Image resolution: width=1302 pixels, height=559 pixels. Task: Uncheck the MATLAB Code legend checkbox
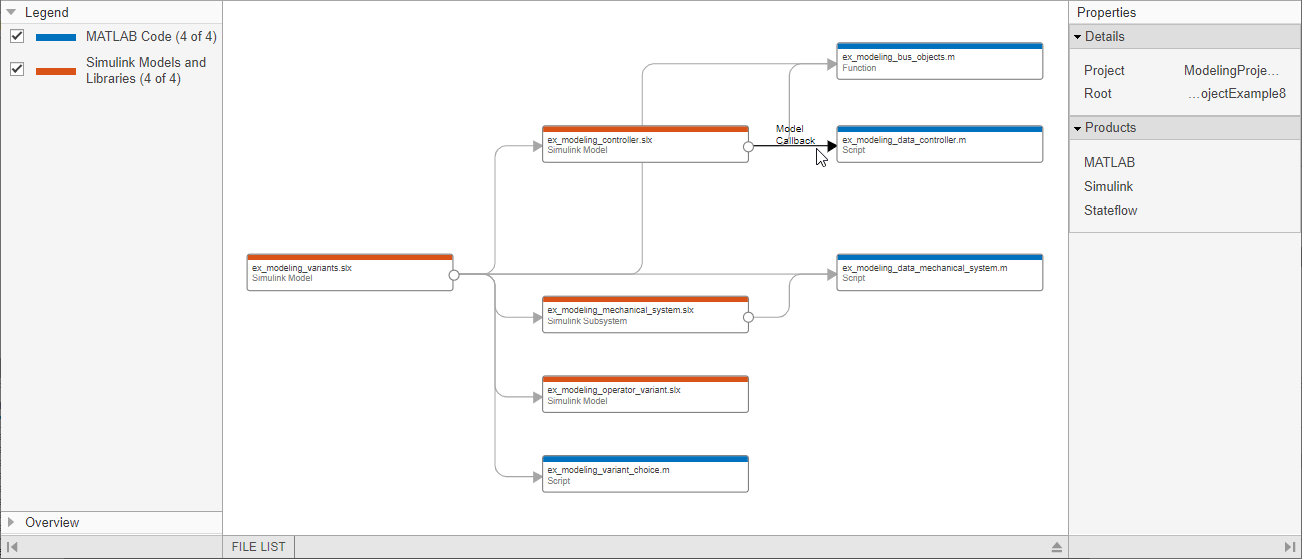(x=17, y=36)
